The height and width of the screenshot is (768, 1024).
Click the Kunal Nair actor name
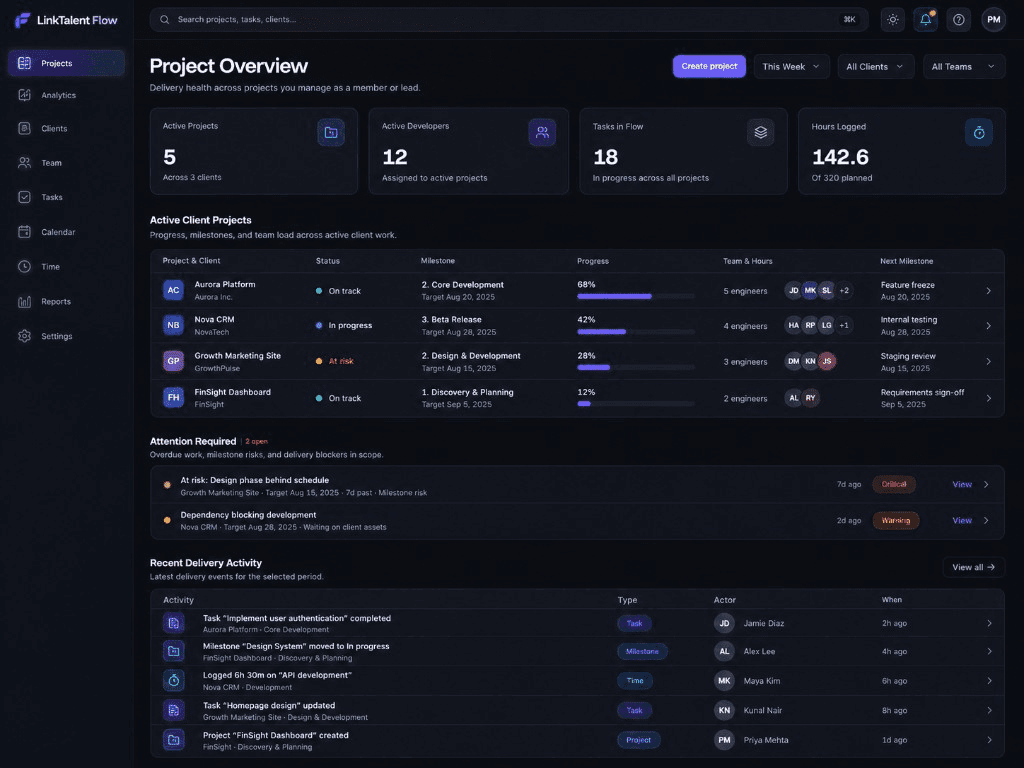click(762, 711)
